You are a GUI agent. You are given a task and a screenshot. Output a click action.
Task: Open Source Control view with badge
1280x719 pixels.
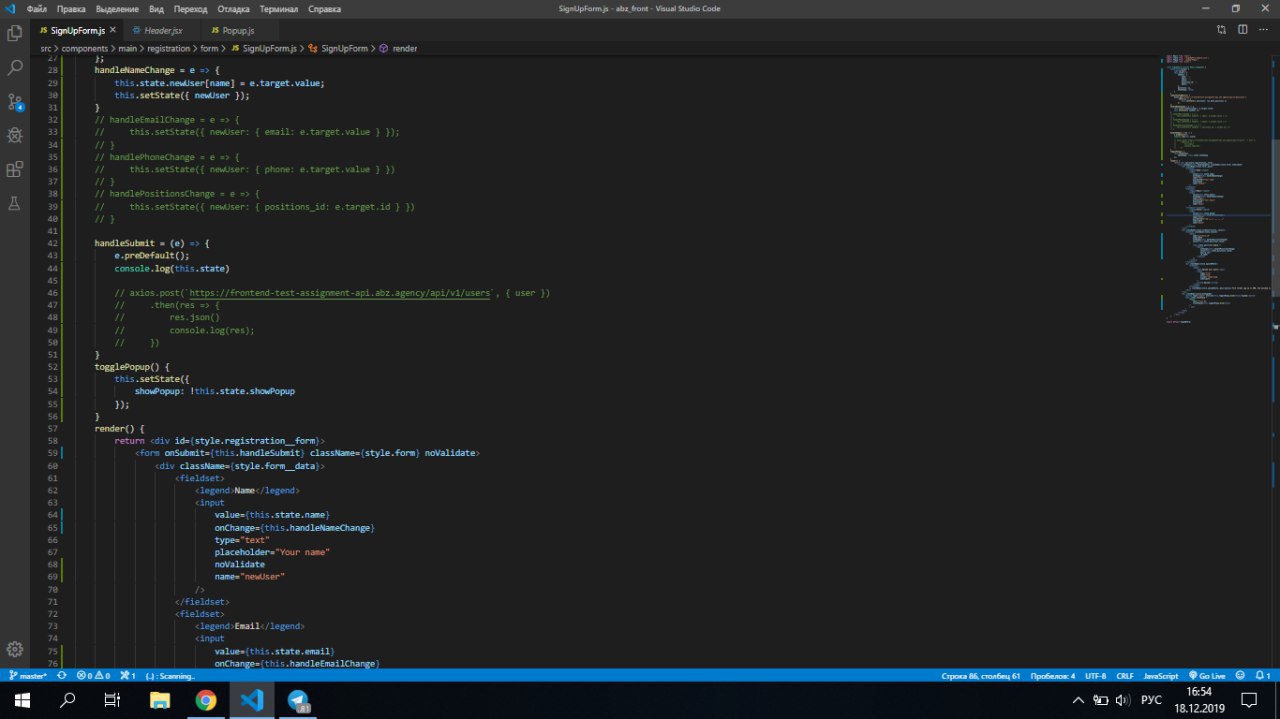click(x=15, y=102)
